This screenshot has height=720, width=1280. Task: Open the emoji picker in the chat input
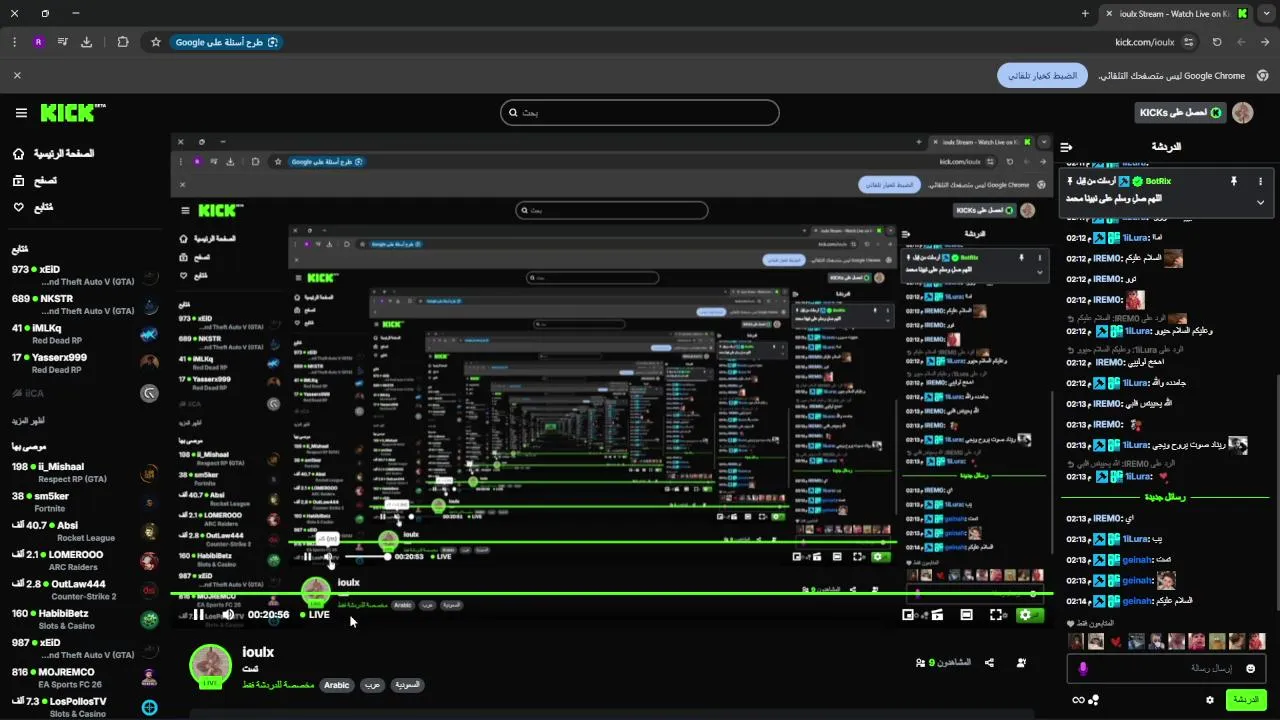pyautogui.click(x=1251, y=668)
